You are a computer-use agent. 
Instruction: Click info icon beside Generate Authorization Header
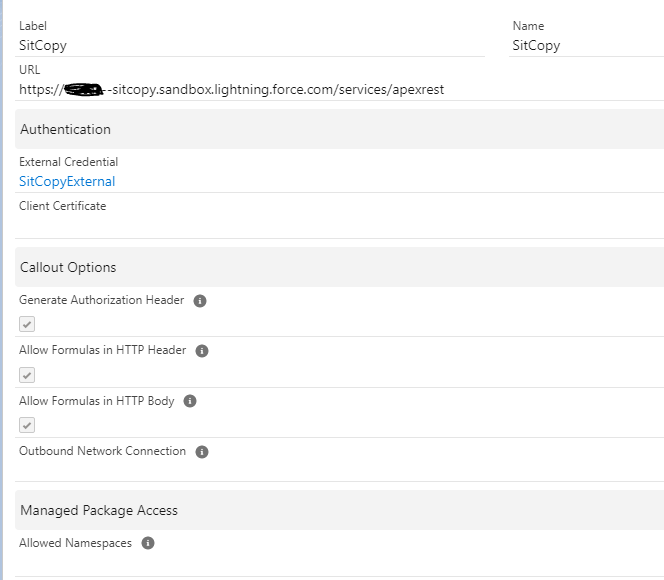coord(200,301)
